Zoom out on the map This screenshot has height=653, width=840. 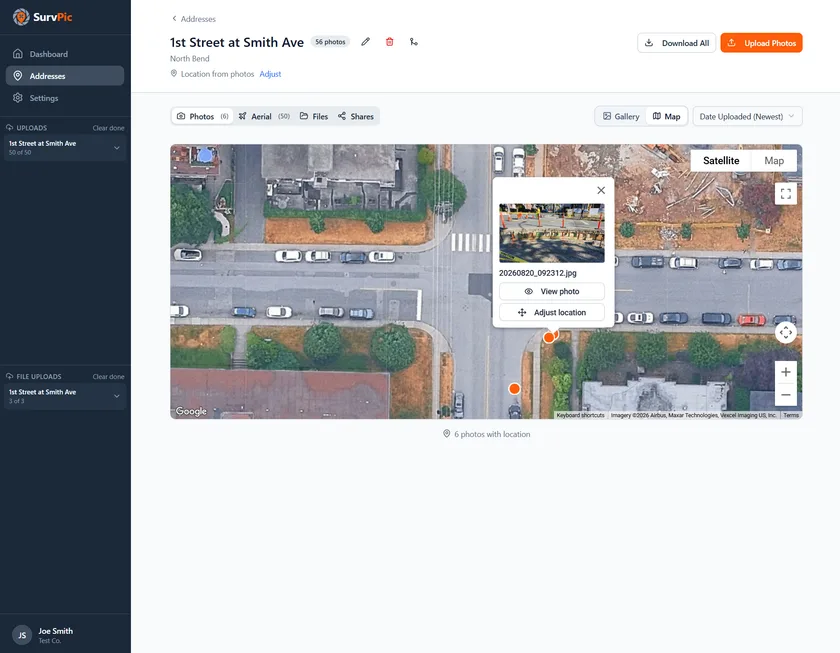pos(785,395)
